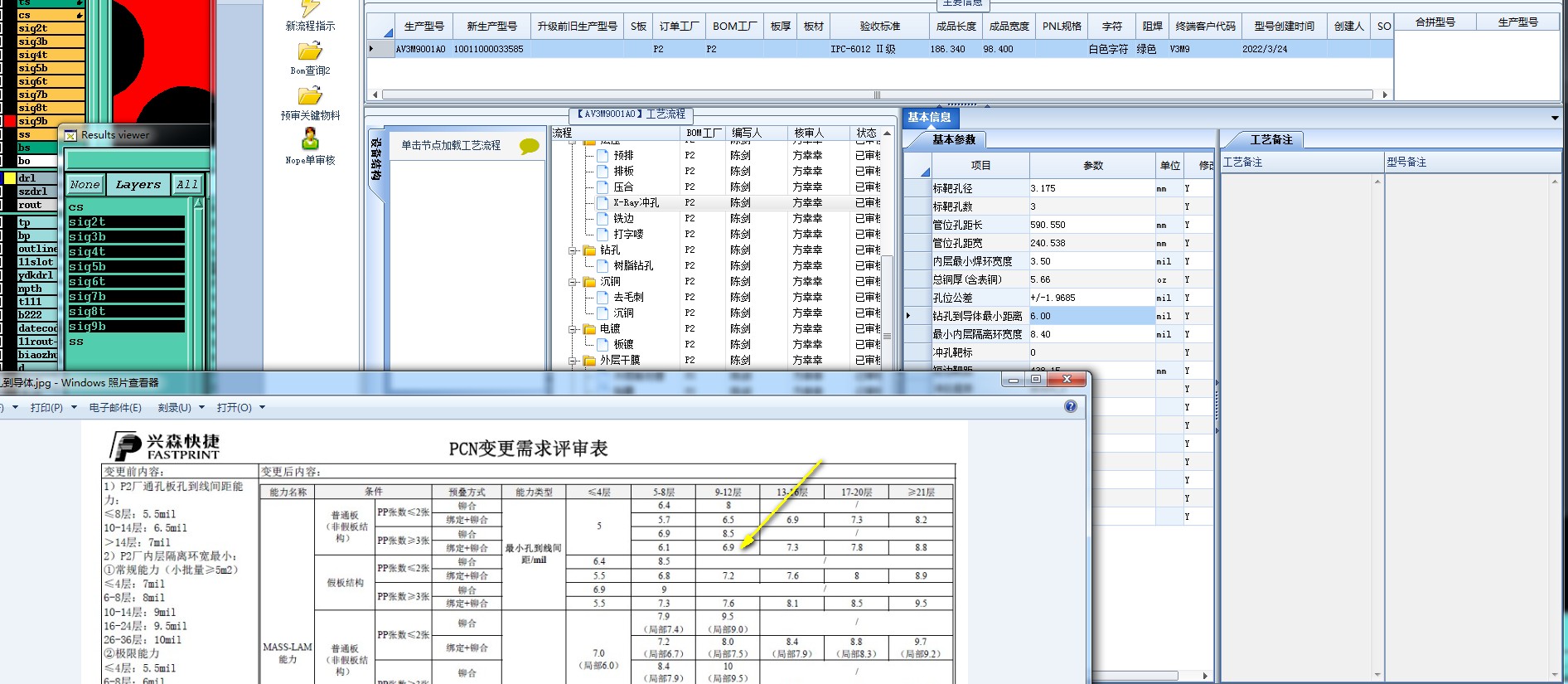
Task: Sort by the 验收标准 column header
Action: coord(879,27)
